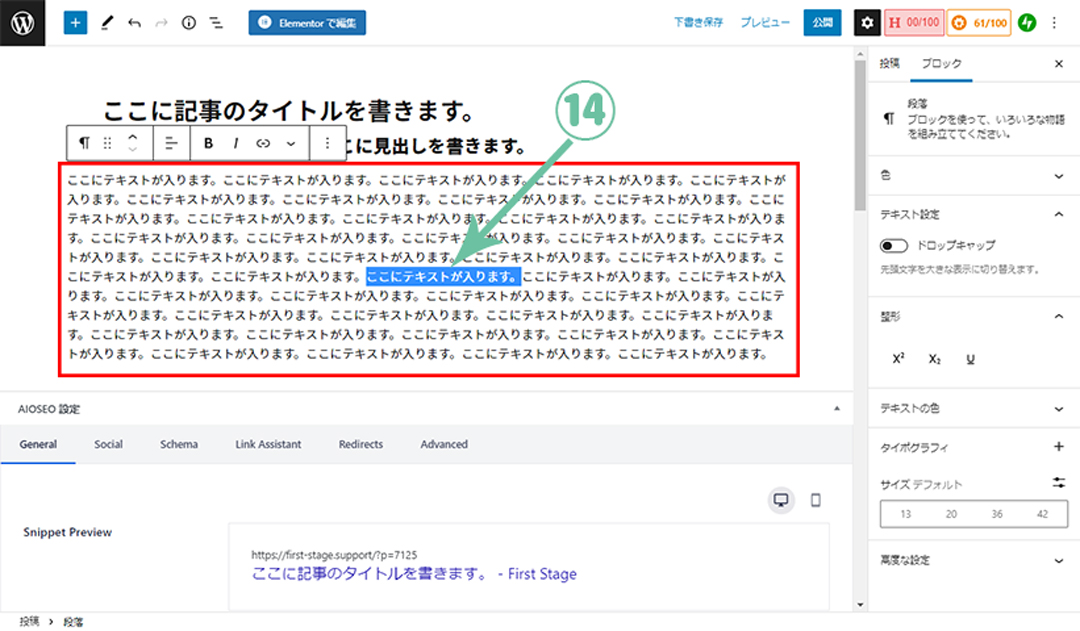The height and width of the screenshot is (631, 1080).
Task: Select font size 20 preset
Action: pyautogui.click(x=951, y=514)
